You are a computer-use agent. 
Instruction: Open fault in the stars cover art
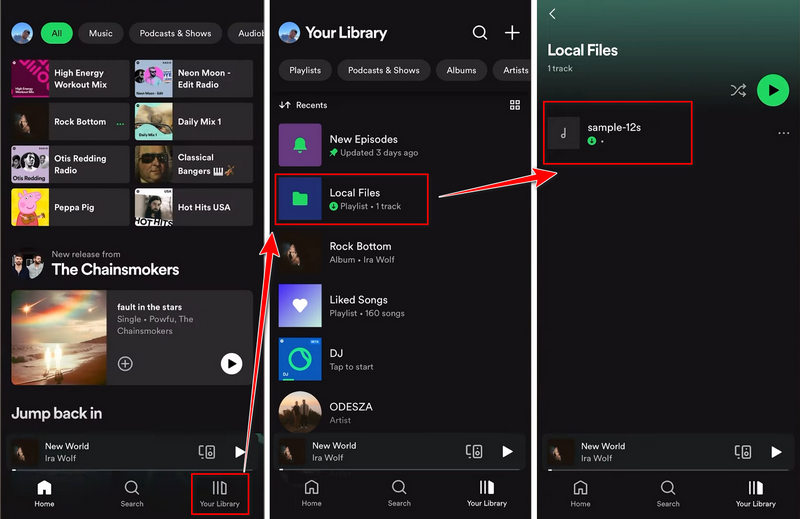(x=59, y=337)
